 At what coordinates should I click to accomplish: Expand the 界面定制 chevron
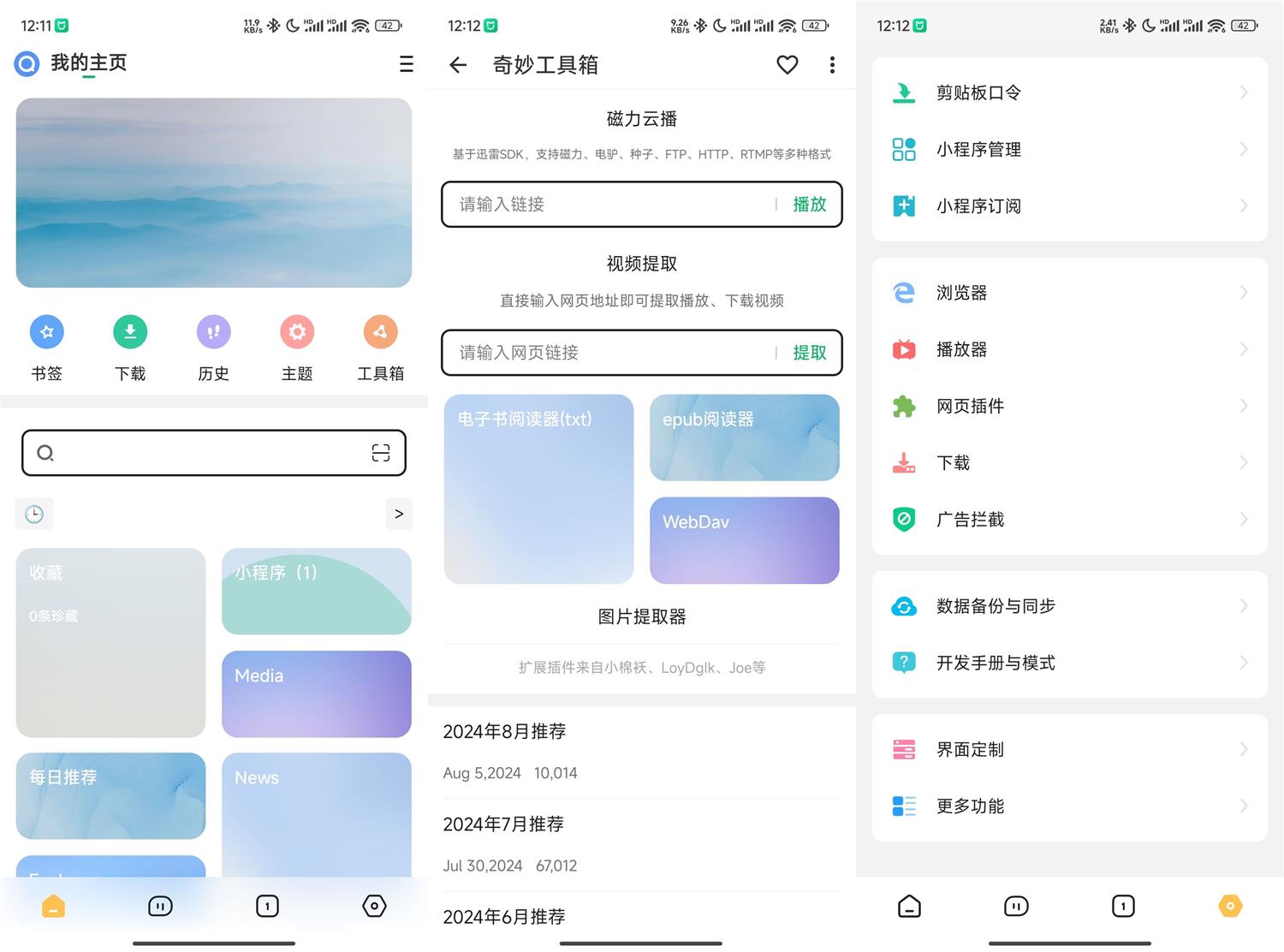1244,748
